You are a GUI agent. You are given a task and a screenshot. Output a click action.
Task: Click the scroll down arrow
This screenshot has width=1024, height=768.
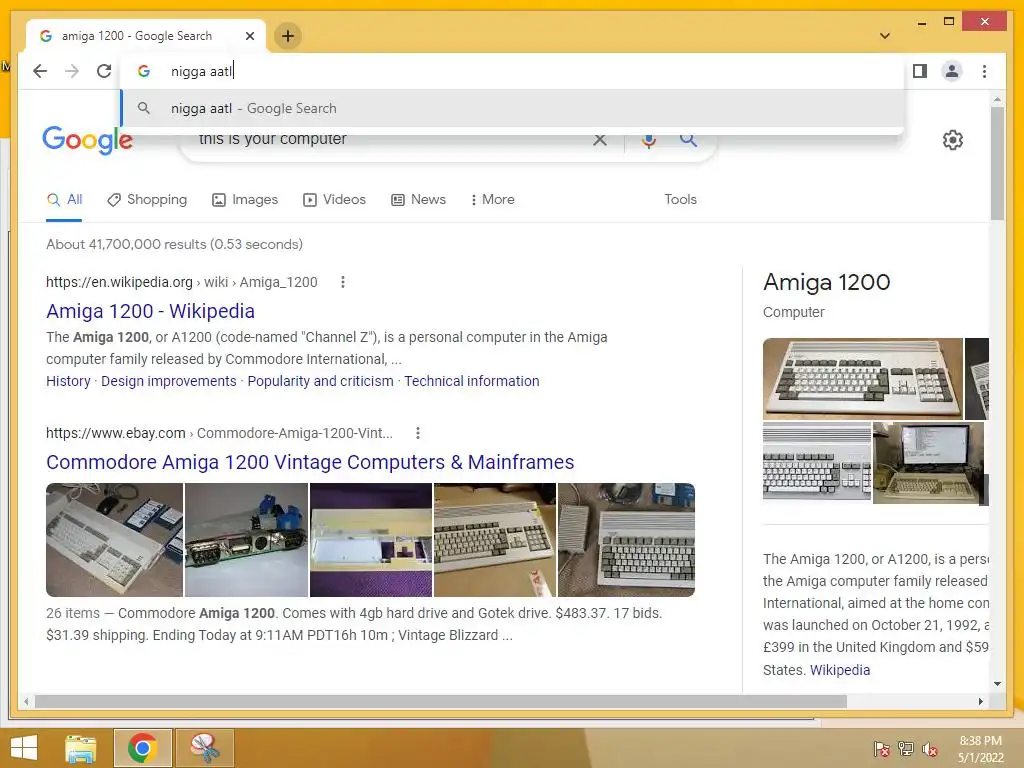tap(997, 684)
